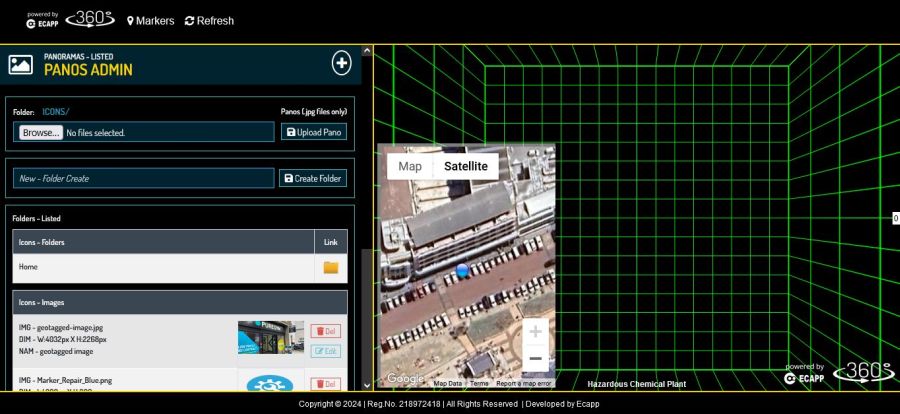The image size is (900, 414).
Task: Click the blue location marker on map
Action: pos(463,270)
